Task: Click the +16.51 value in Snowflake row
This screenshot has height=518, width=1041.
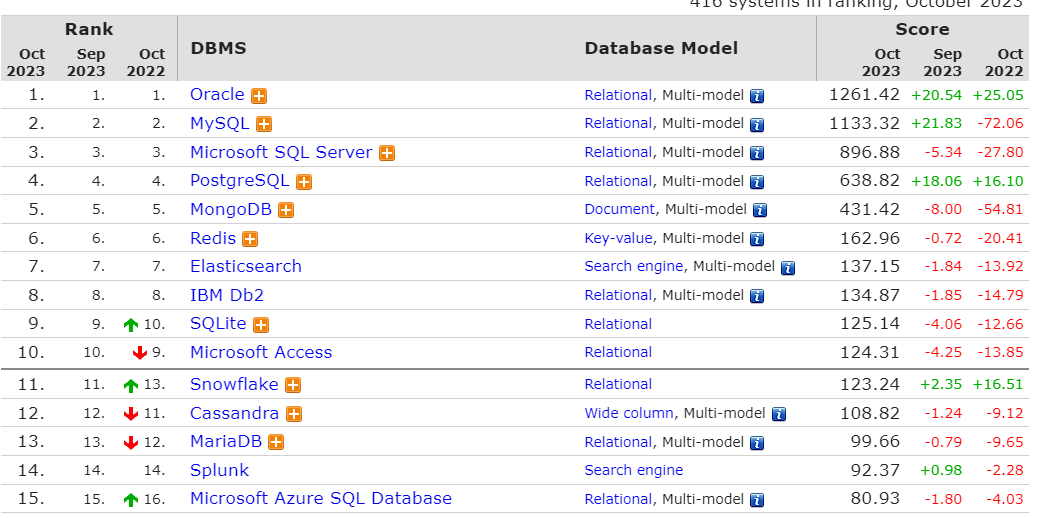Action: tap(998, 385)
